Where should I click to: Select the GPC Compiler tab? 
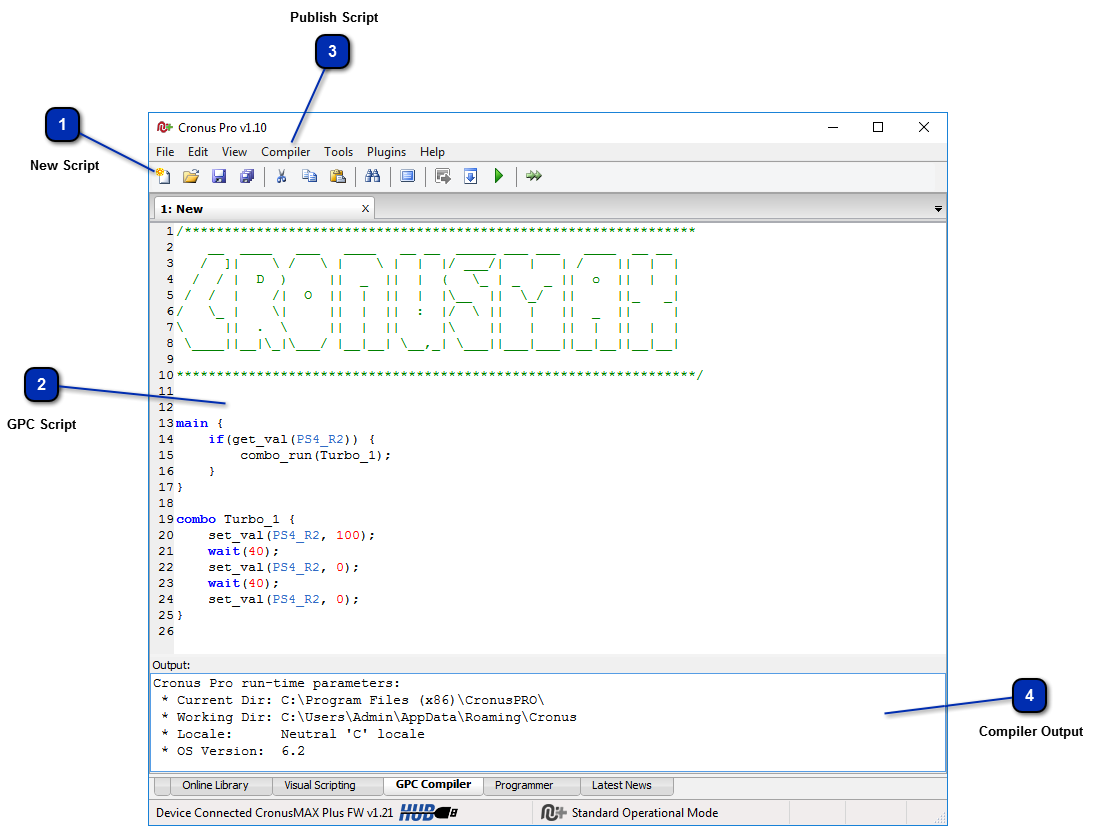click(433, 785)
